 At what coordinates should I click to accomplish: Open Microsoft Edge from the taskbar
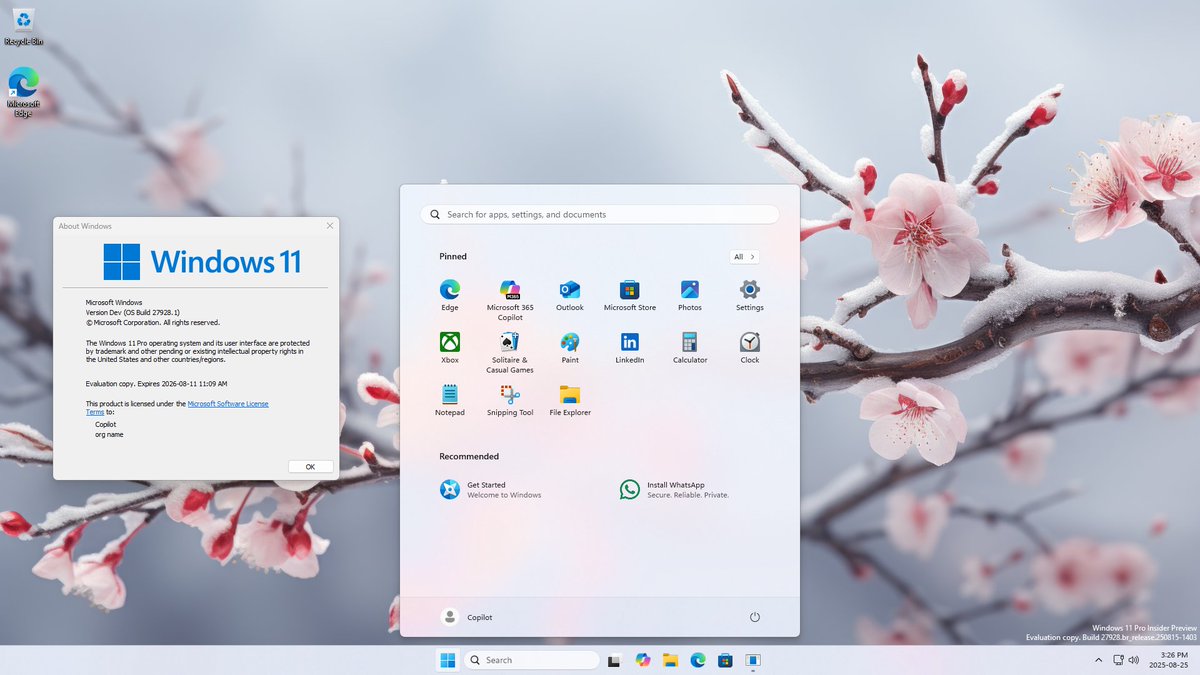click(x=698, y=660)
